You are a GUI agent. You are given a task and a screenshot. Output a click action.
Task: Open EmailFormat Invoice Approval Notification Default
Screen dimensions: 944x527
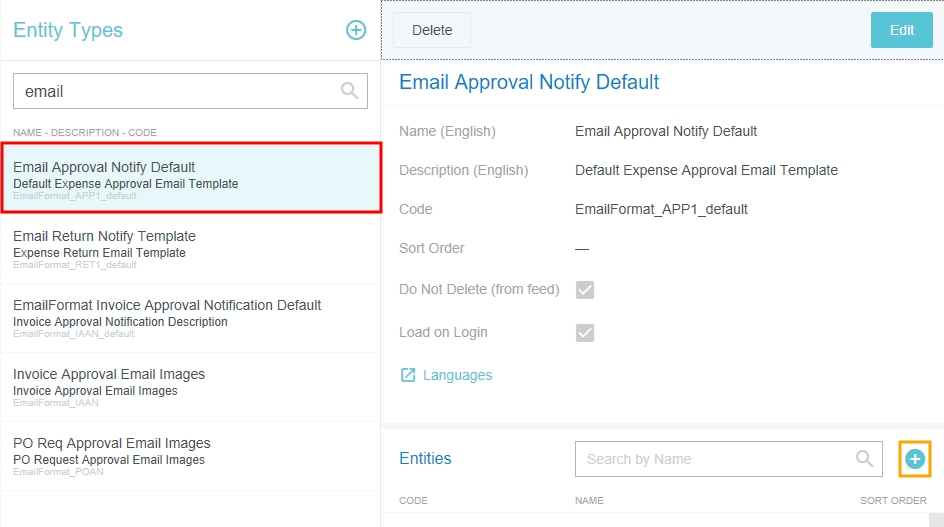[x=190, y=318]
